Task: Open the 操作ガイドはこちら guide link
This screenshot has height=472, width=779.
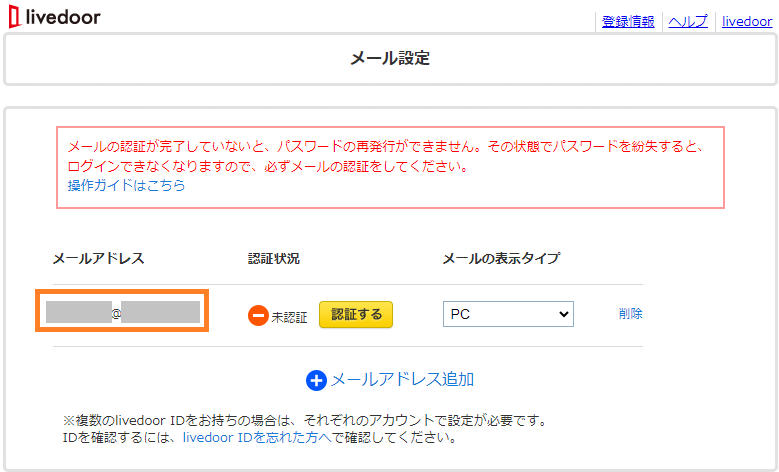Action: point(126,185)
